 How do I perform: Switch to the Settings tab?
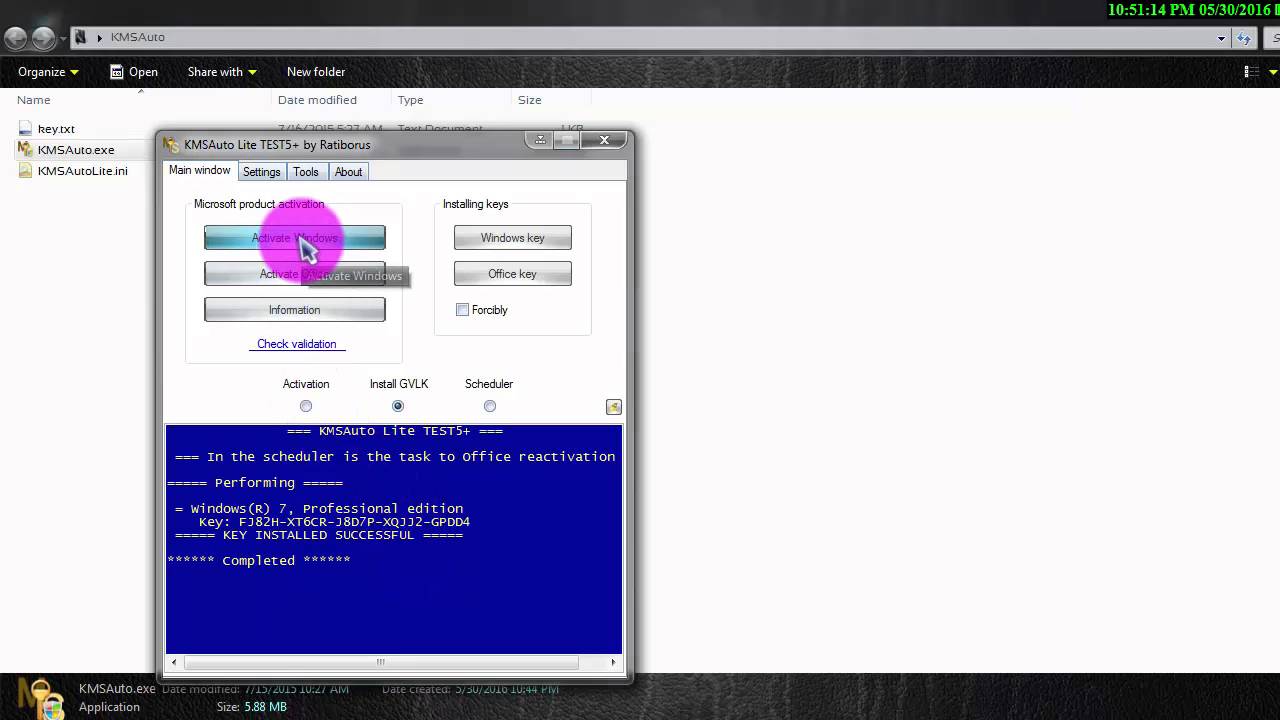point(261,172)
